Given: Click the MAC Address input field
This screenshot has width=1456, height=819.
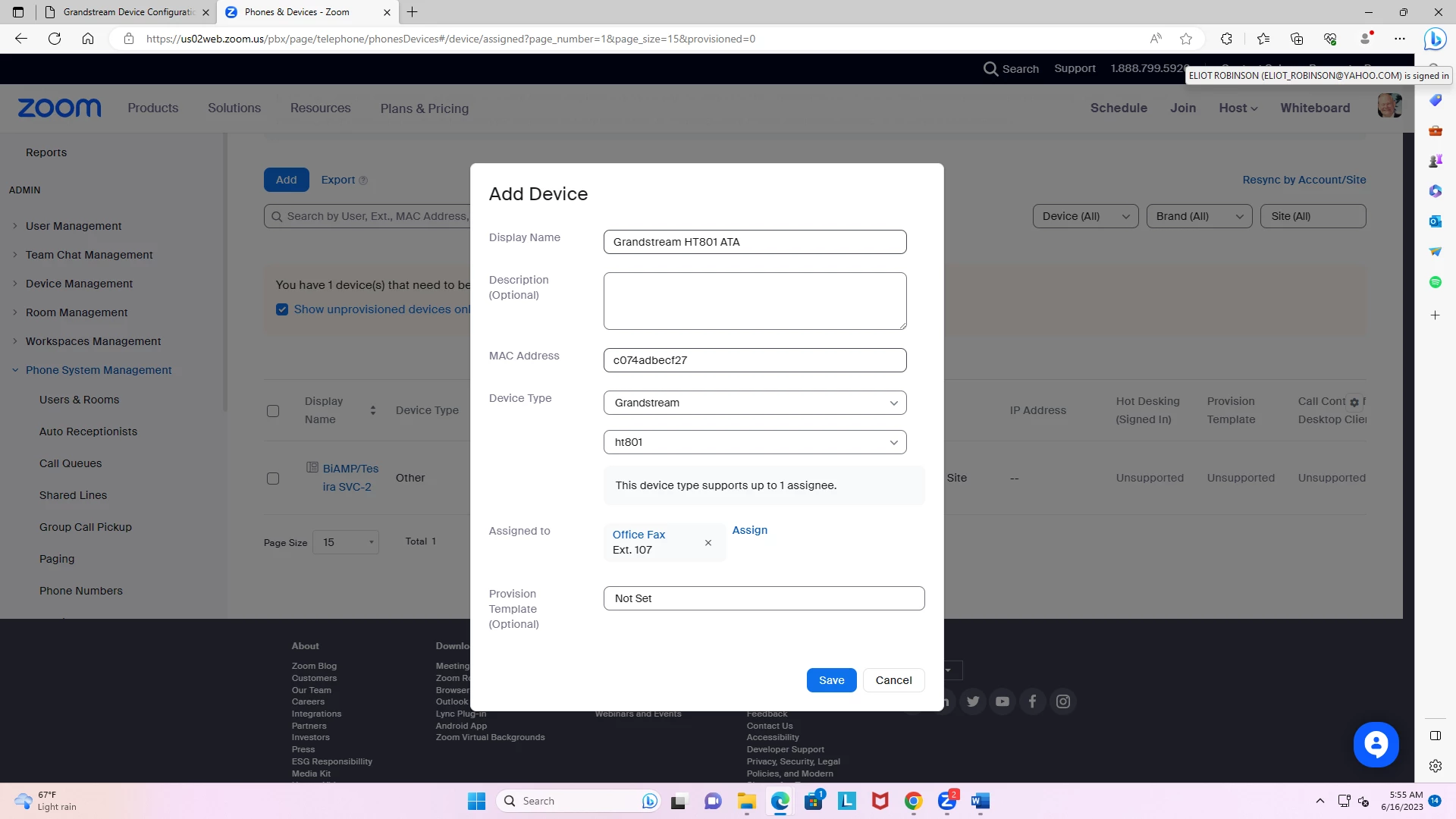Looking at the screenshot, I should (755, 360).
